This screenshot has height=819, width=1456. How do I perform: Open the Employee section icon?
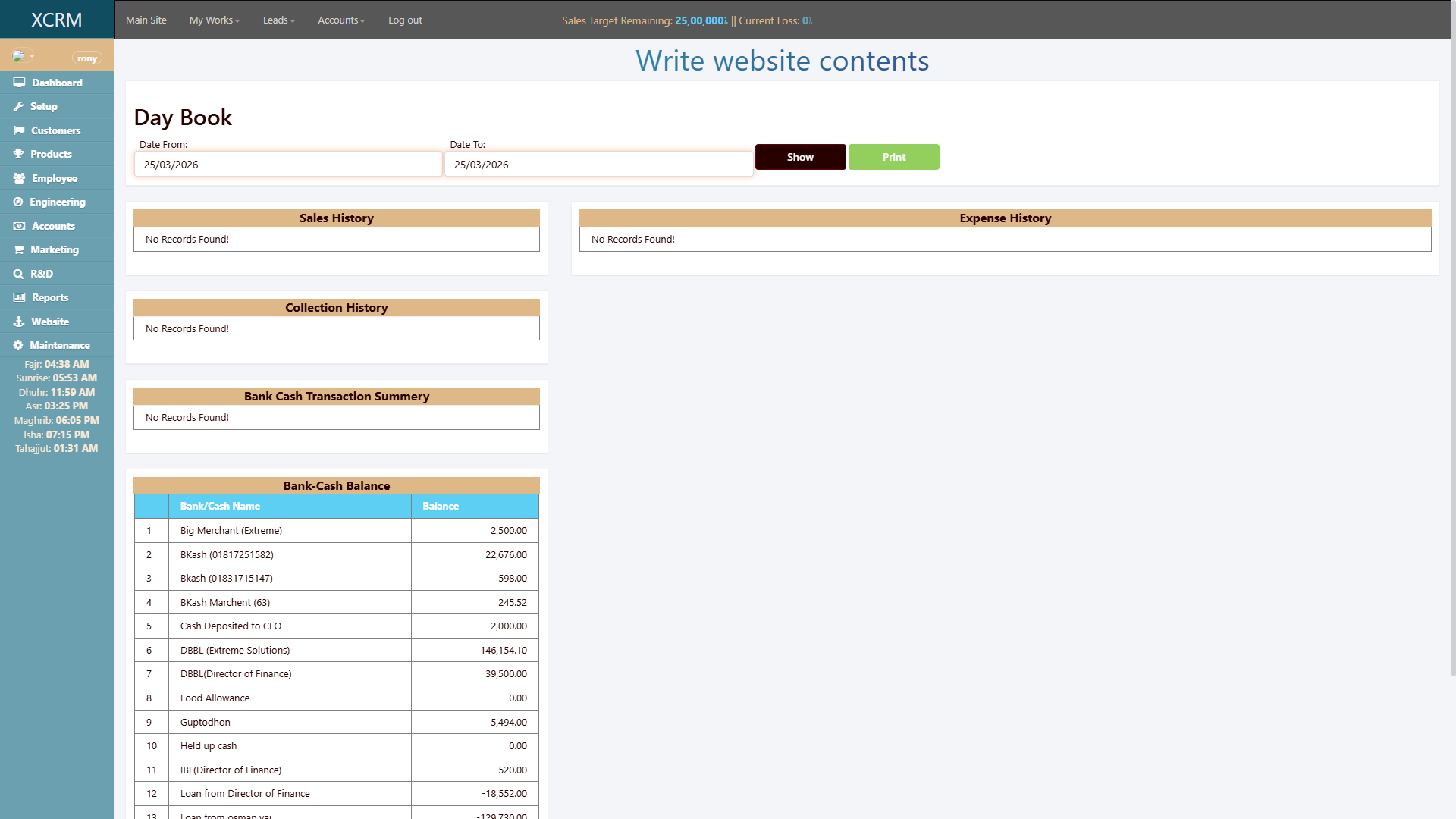coord(19,177)
